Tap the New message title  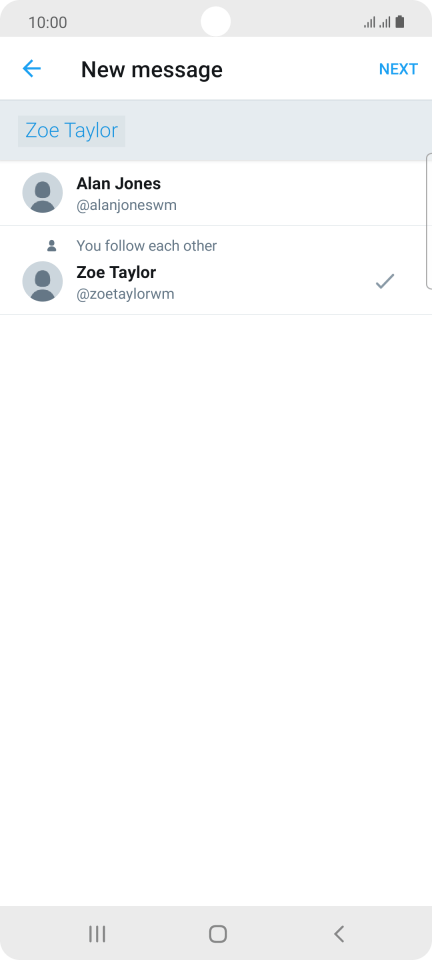pyautogui.click(x=152, y=69)
